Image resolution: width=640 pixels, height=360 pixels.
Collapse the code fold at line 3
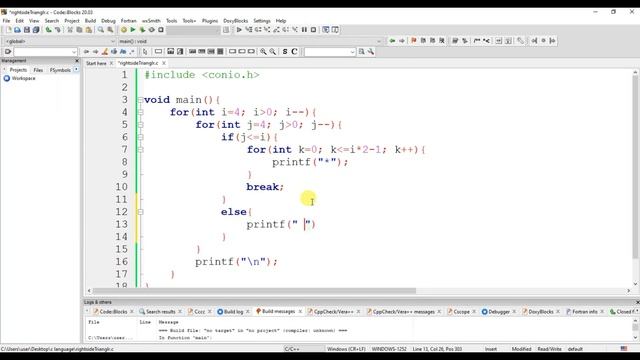coord(140,100)
